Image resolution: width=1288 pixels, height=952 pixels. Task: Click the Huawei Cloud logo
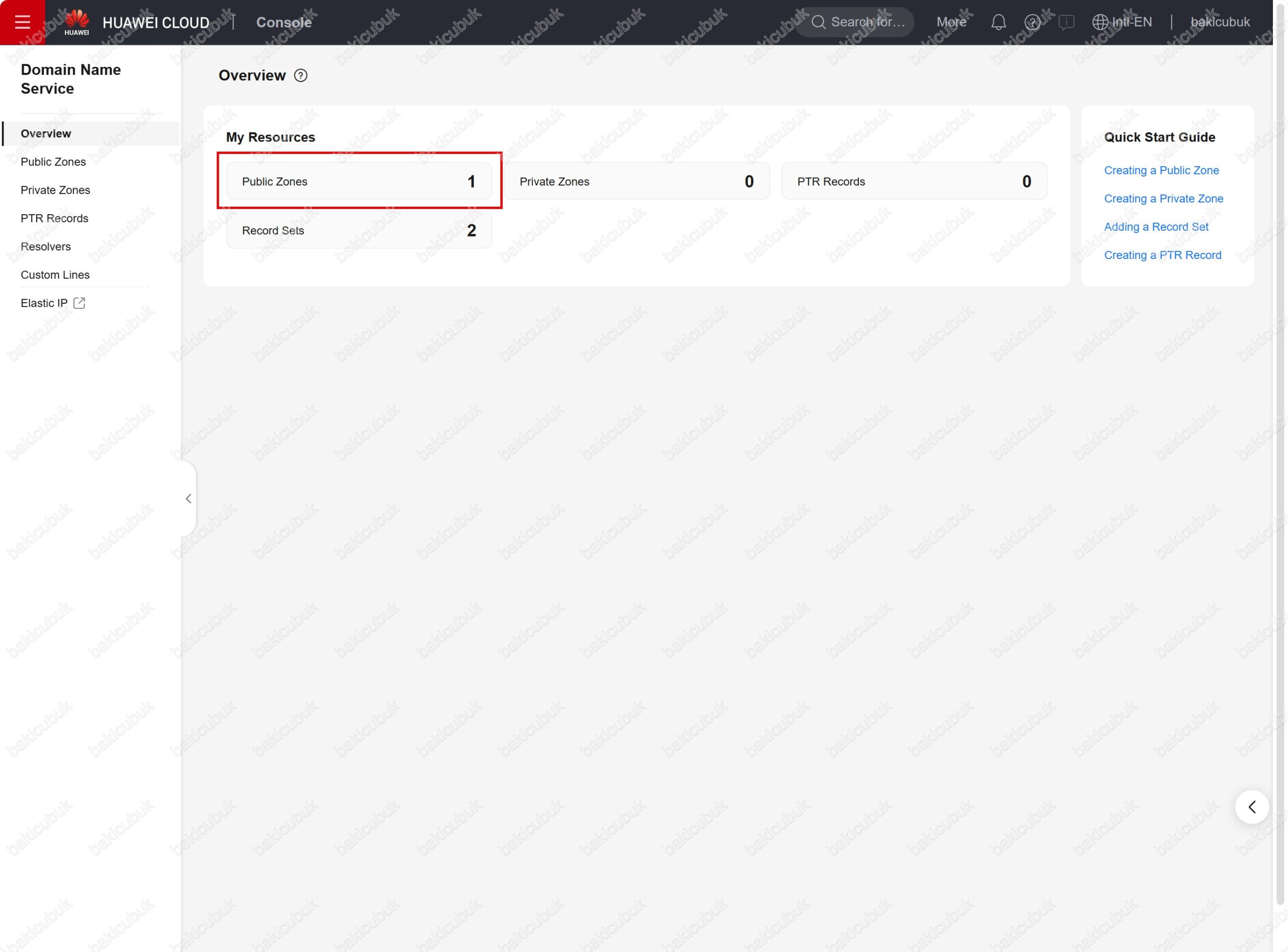[x=76, y=22]
